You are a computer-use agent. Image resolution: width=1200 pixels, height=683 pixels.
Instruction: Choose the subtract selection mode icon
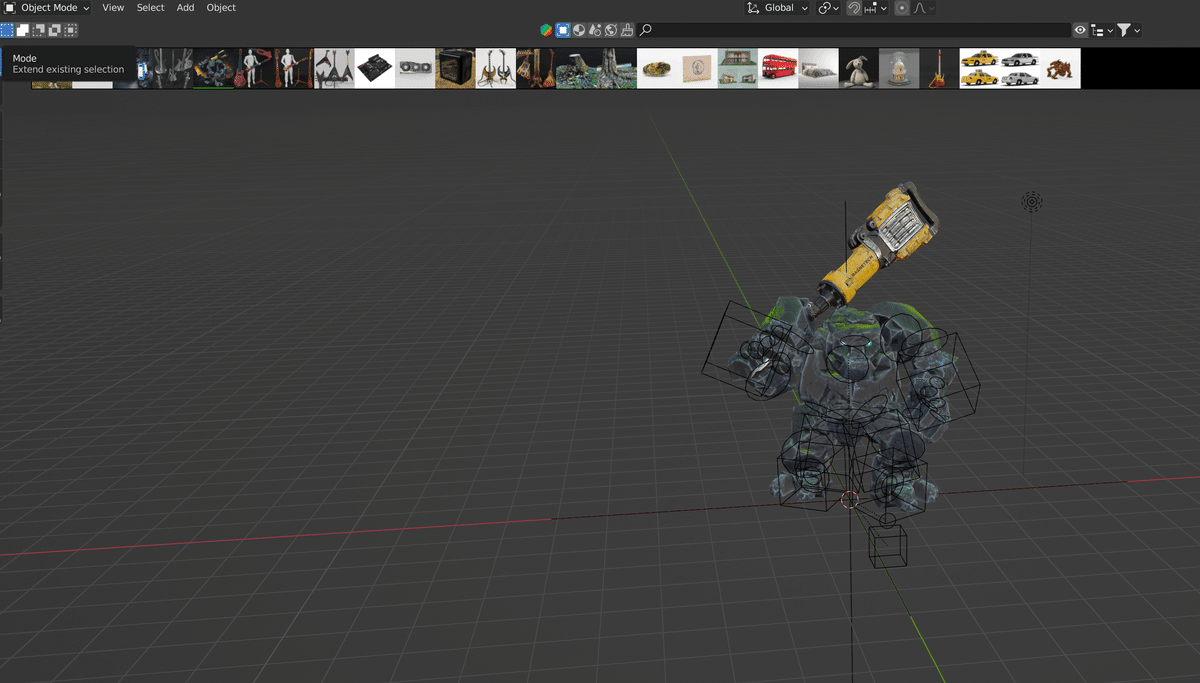coord(39,30)
